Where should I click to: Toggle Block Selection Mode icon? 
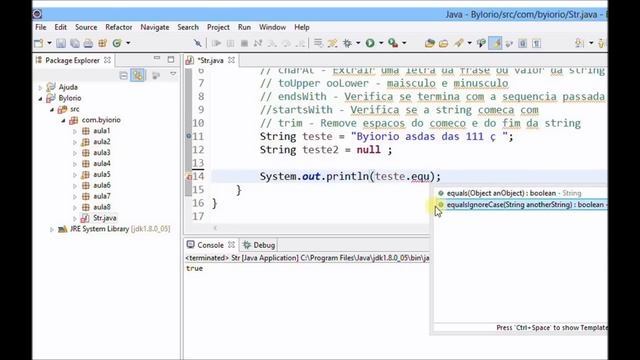tap(522, 43)
